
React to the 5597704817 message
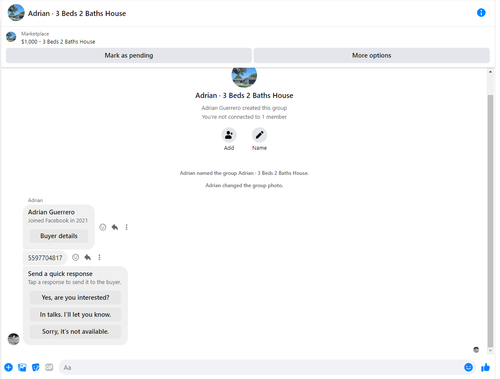click(76, 257)
